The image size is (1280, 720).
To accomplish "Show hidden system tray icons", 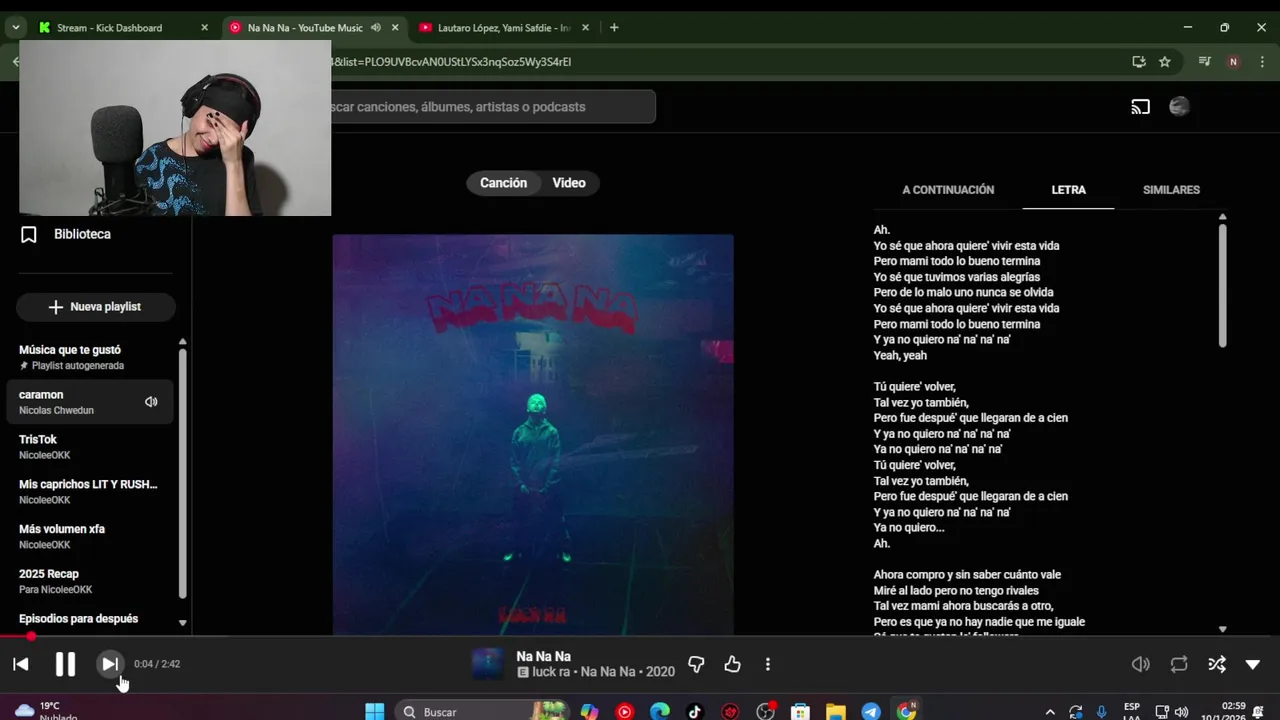I will pyautogui.click(x=1049, y=712).
